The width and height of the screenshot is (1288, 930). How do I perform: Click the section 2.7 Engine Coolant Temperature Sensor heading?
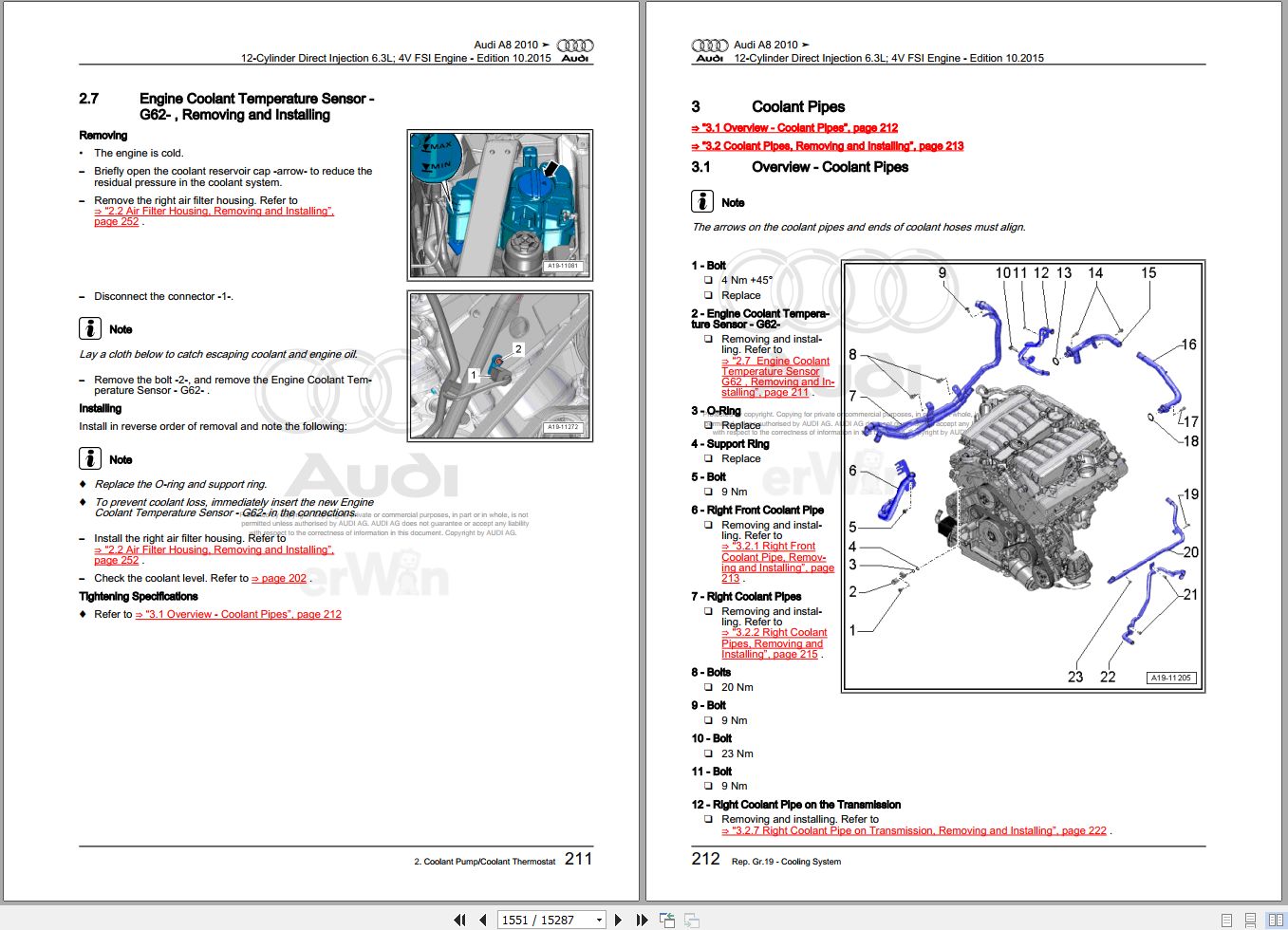[227, 106]
